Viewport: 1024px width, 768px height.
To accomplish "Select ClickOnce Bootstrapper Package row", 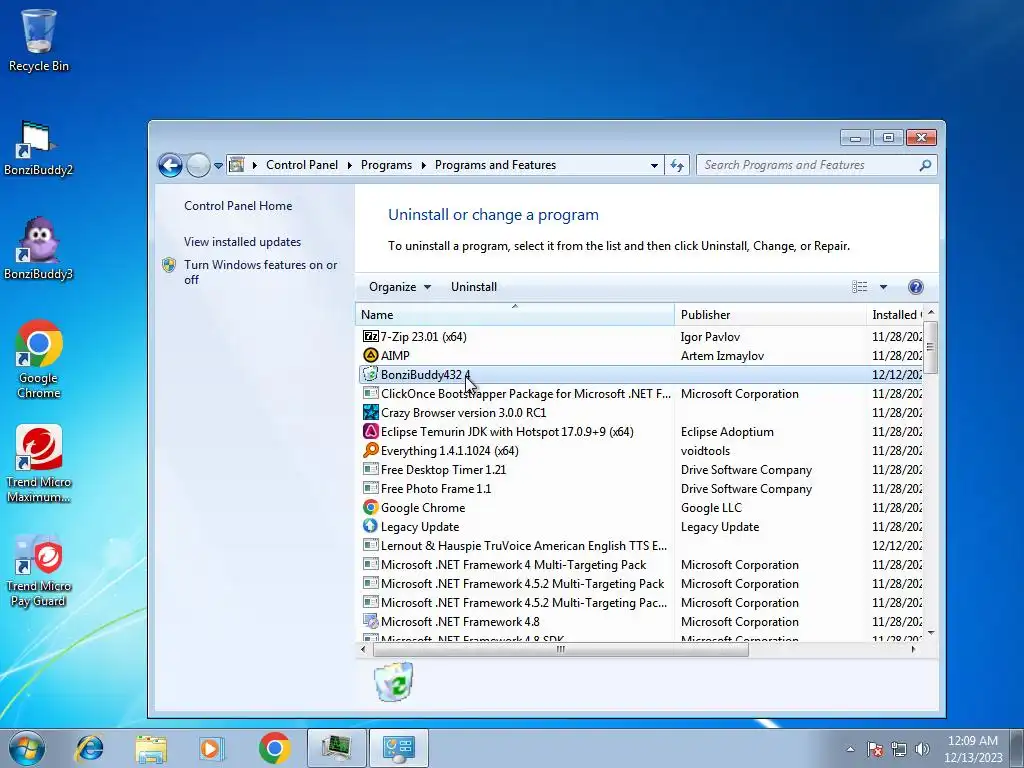I will 640,393.
